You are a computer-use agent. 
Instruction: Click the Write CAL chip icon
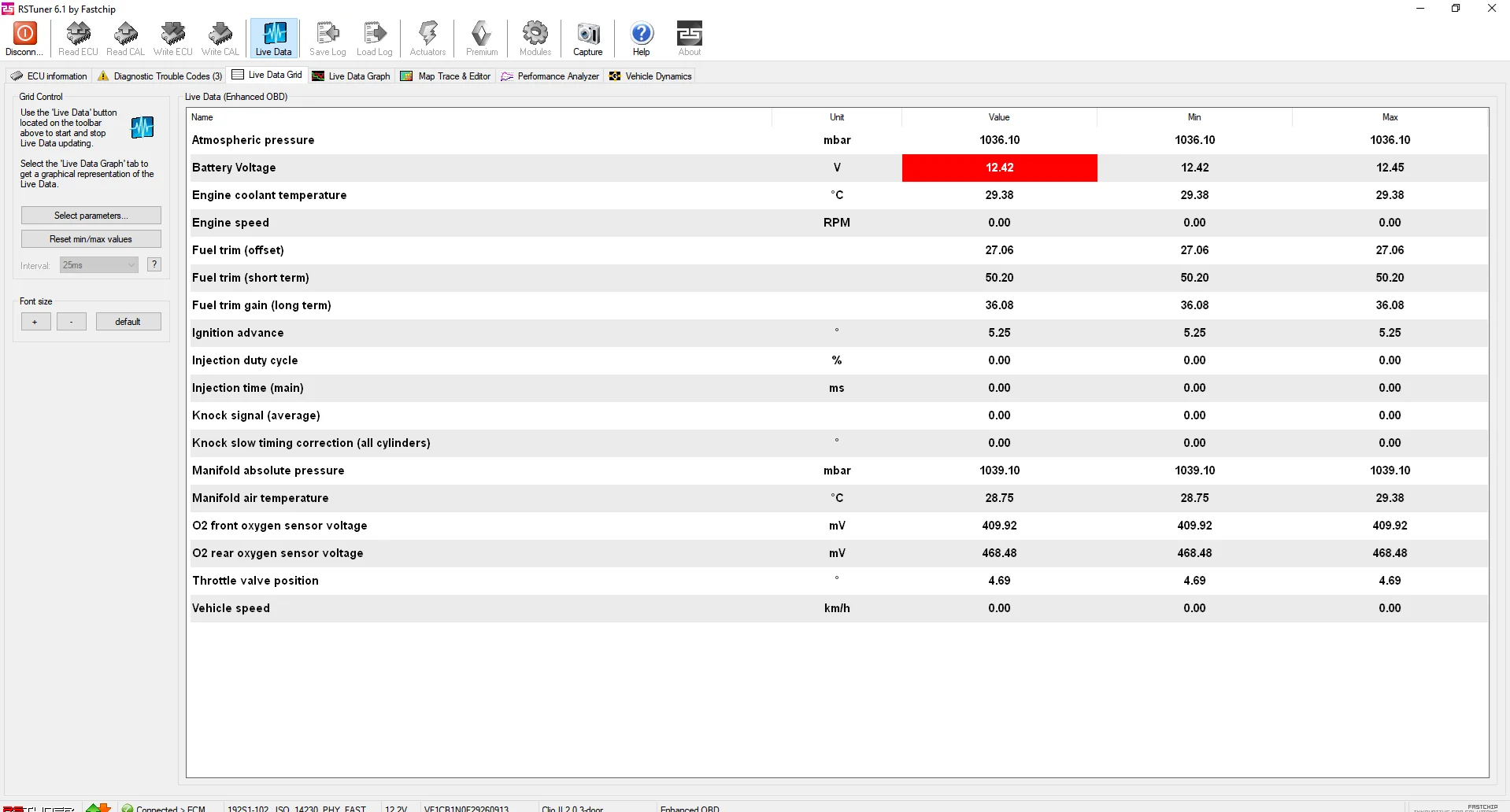[x=220, y=33]
